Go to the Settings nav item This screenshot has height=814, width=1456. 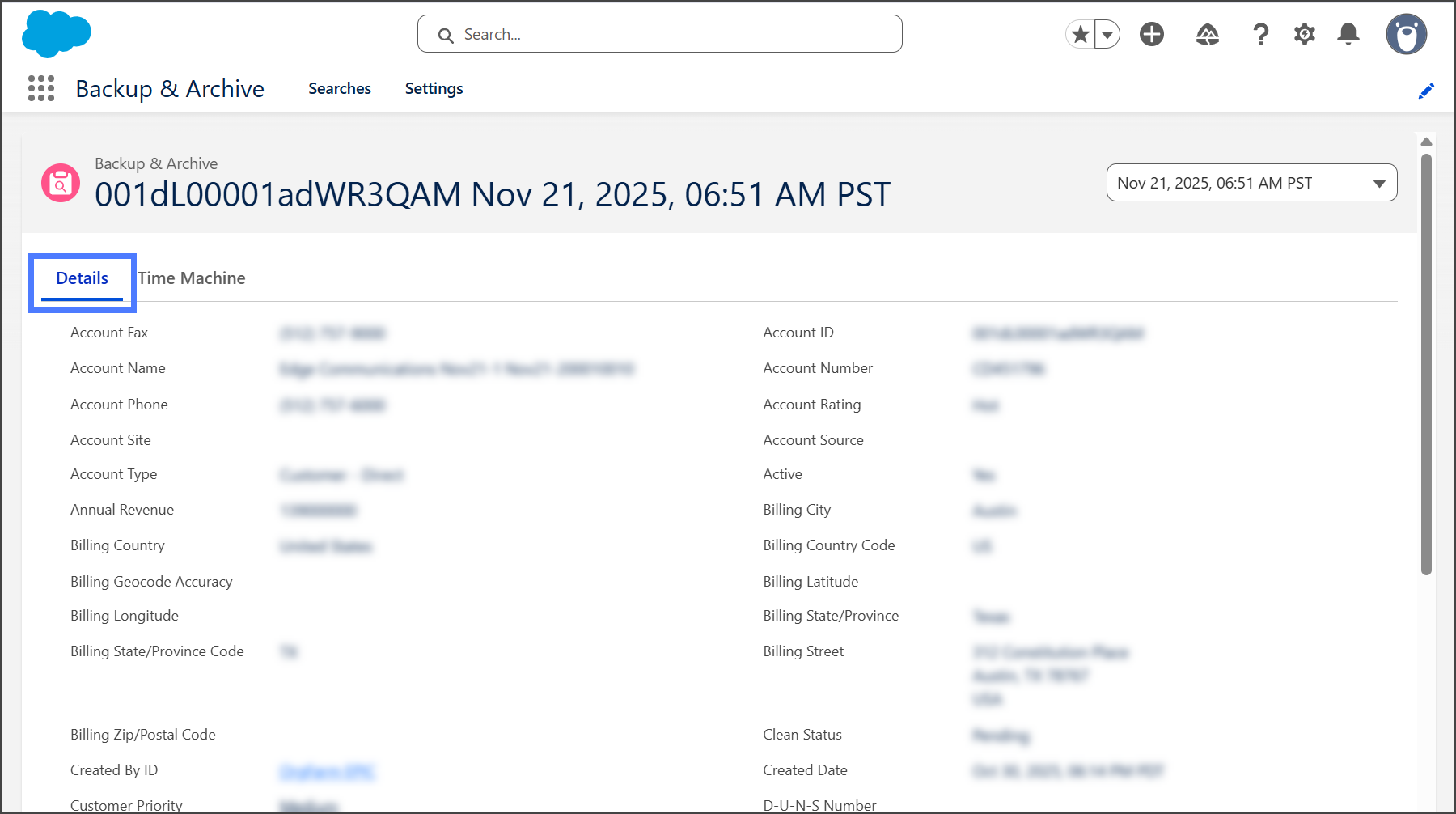(434, 88)
